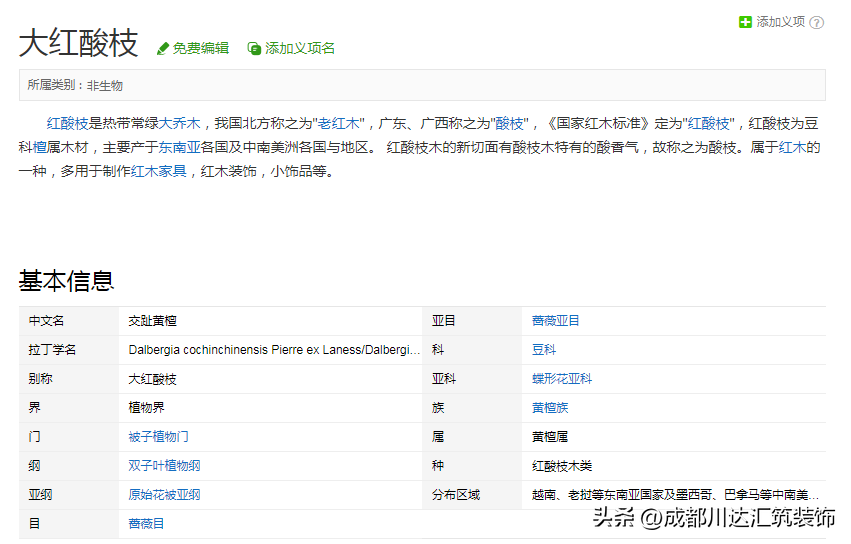Viewport: 851px width, 544px height.
Task: Click the 被子植物门 link
Action: click(x=158, y=437)
